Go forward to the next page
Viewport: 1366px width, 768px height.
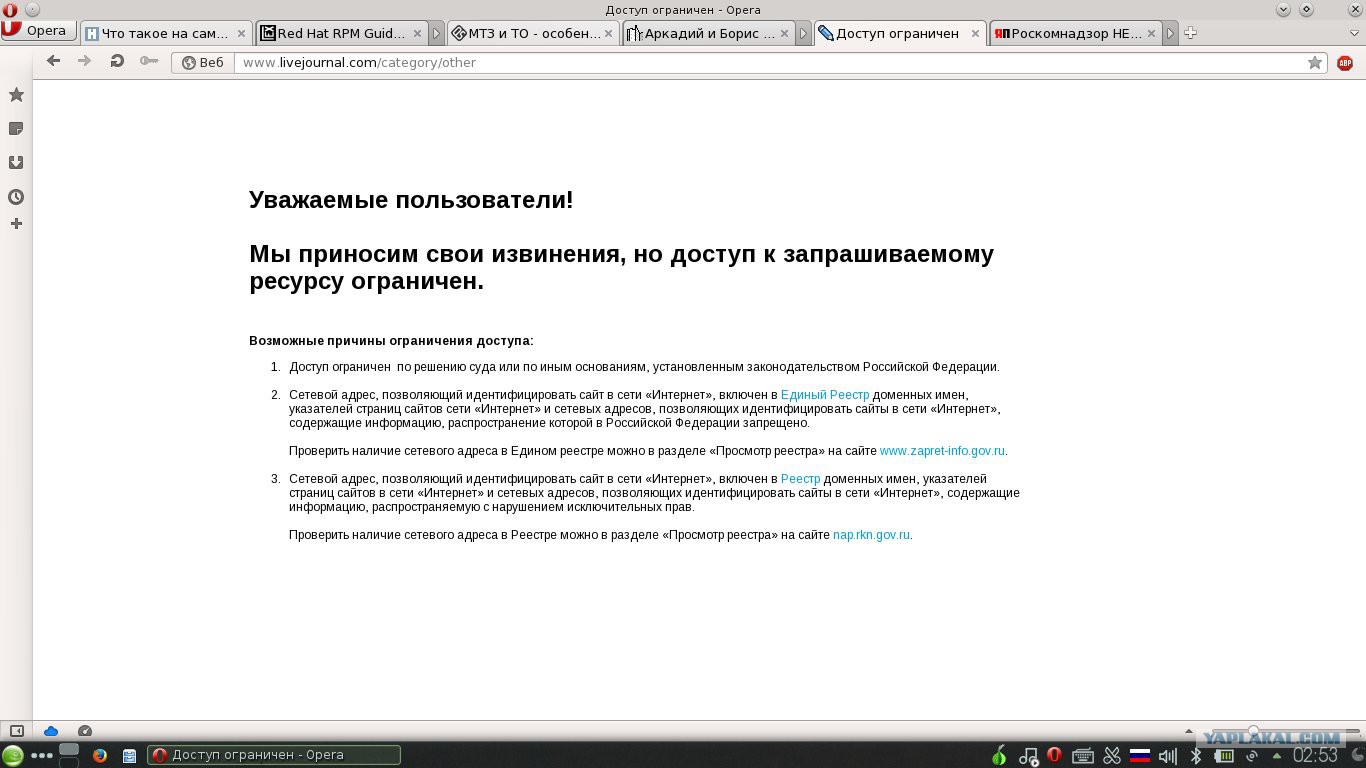point(85,61)
